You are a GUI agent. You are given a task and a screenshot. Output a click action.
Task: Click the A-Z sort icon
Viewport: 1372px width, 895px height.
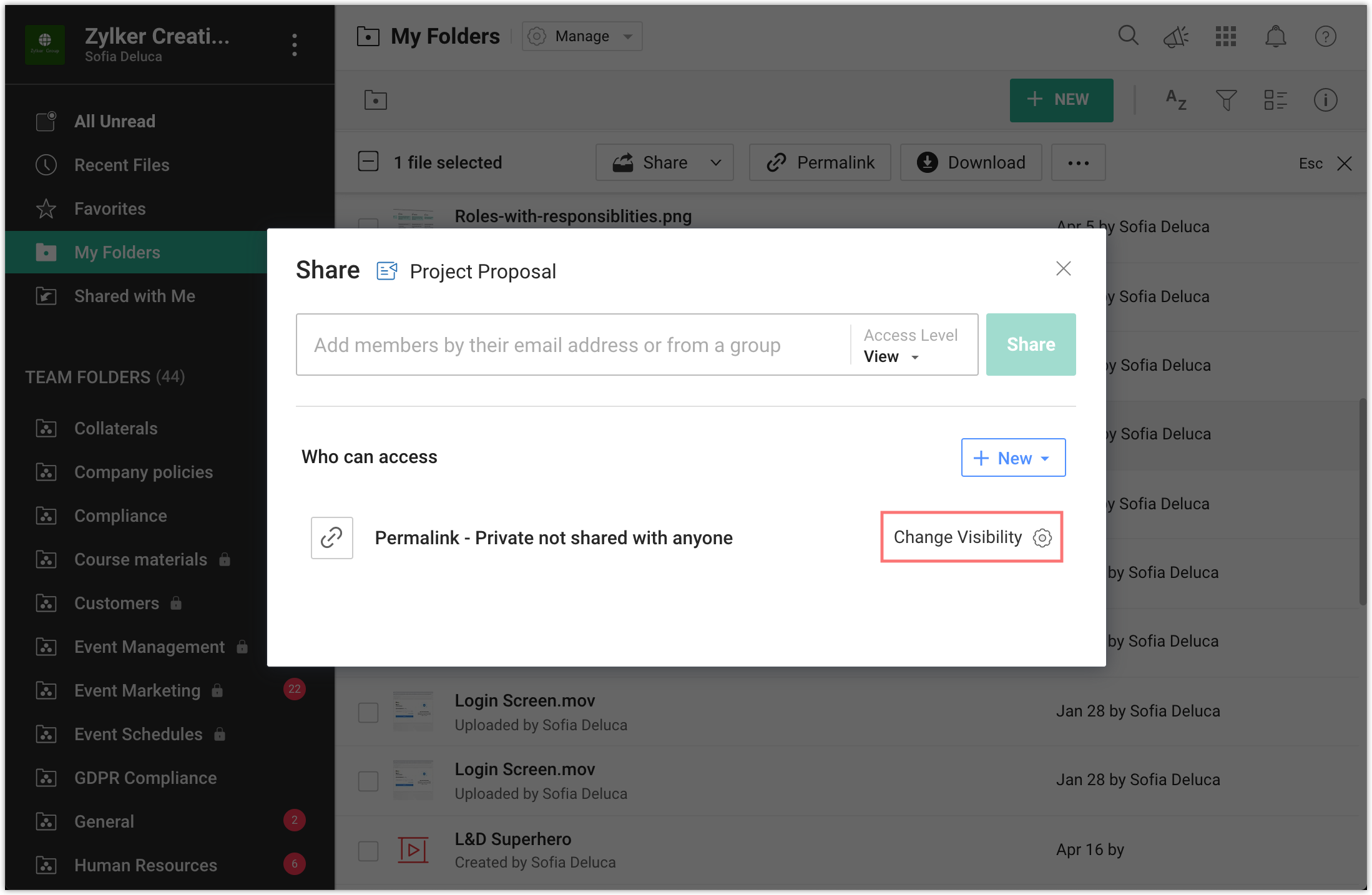click(x=1176, y=100)
